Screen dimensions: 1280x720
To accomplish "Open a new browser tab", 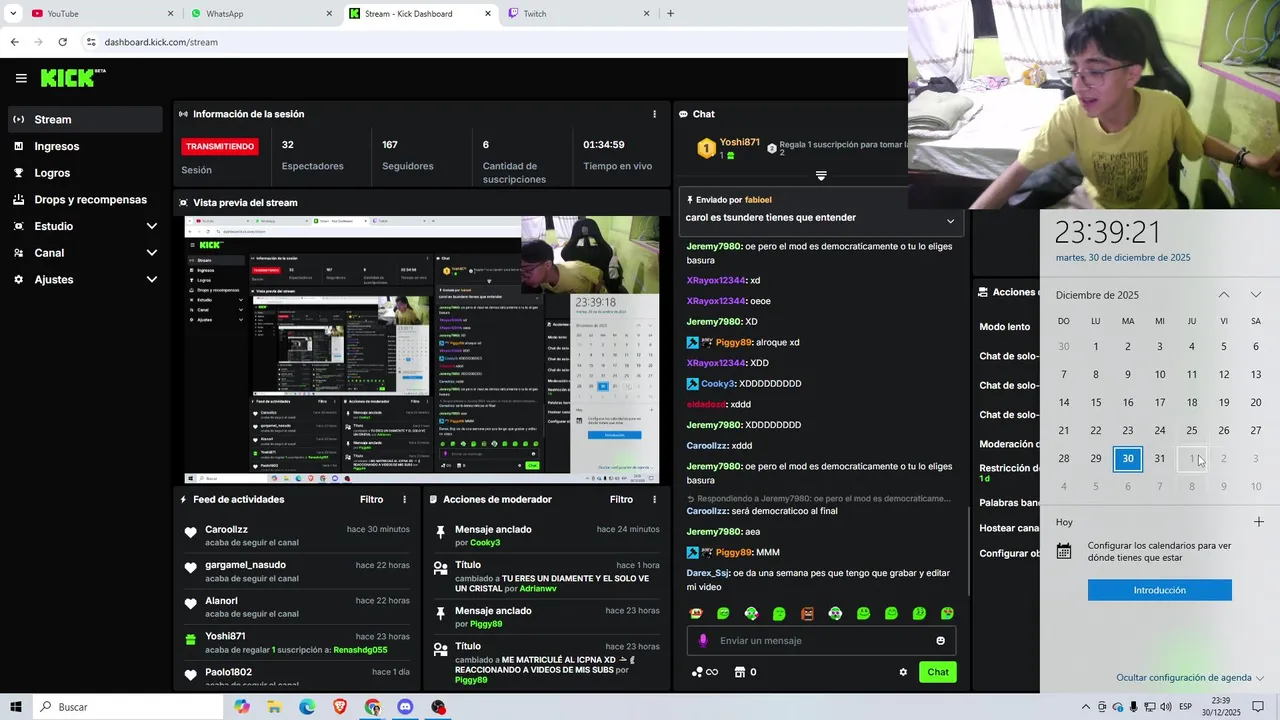I will point(670,14).
